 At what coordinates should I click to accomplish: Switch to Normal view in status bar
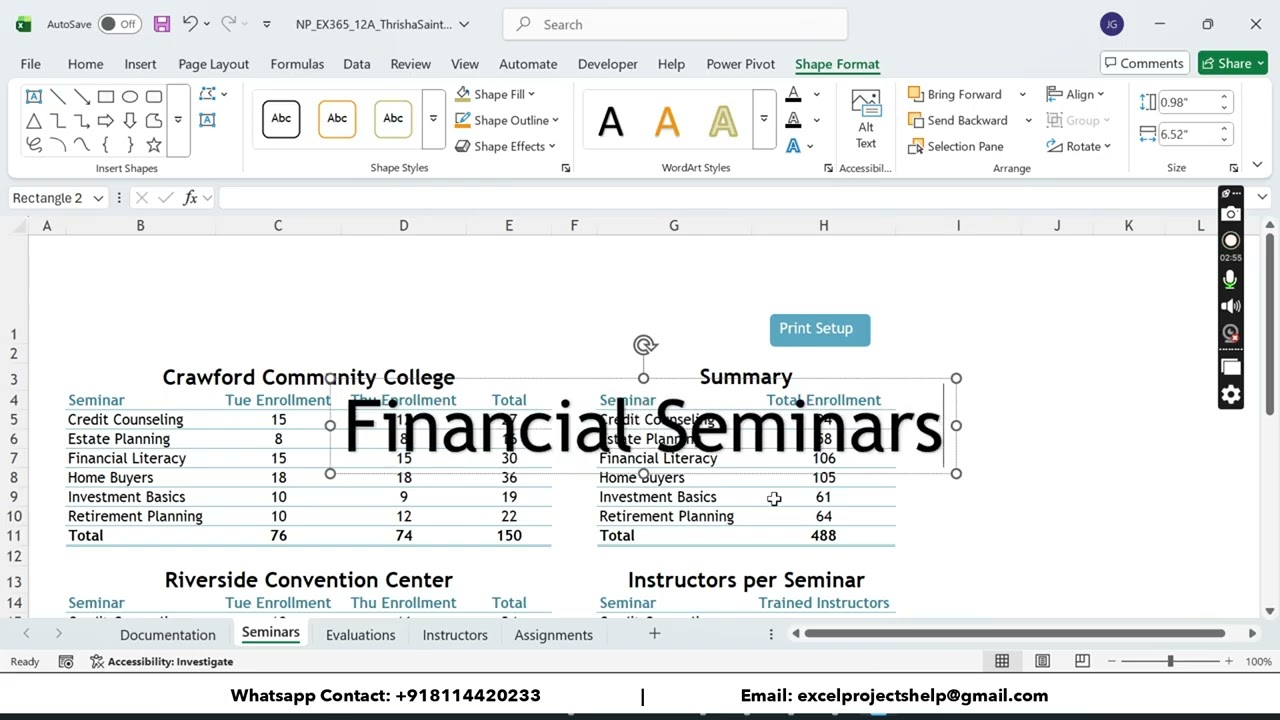pyautogui.click(x=1002, y=661)
